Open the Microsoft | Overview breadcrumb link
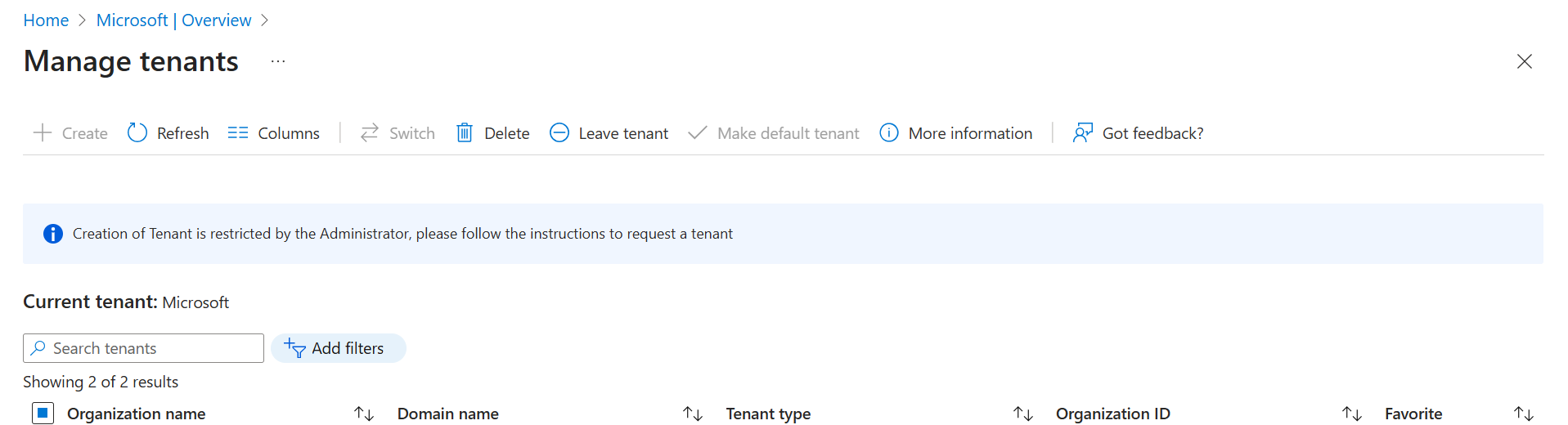 click(174, 20)
